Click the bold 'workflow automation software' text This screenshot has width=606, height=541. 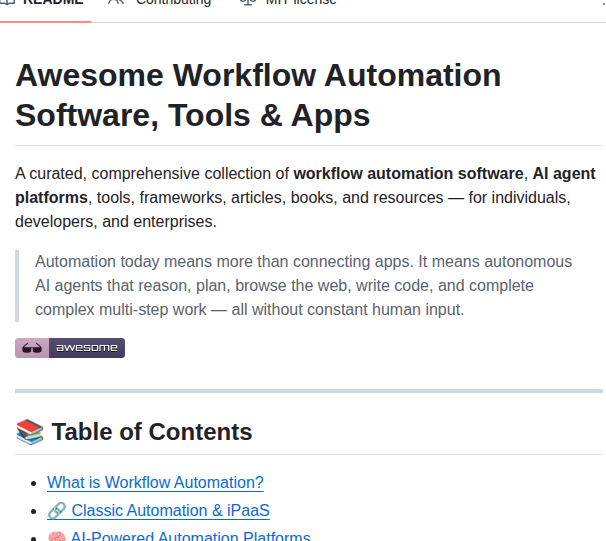408,174
